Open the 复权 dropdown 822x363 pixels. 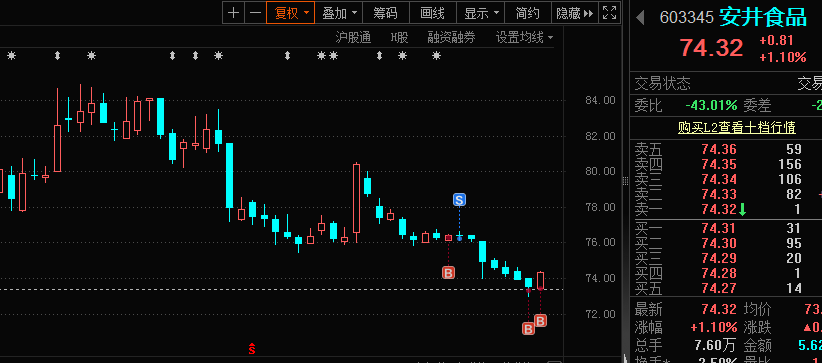(x=290, y=13)
